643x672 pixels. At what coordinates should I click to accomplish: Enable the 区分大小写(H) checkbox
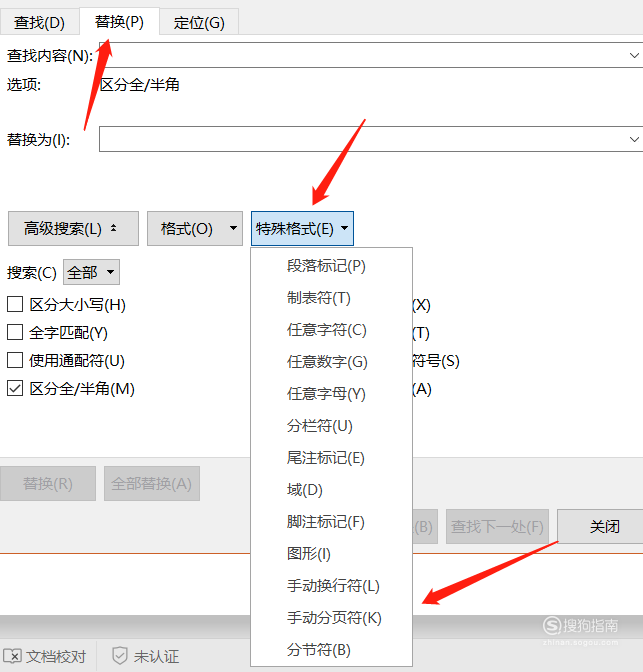pos(15,305)
